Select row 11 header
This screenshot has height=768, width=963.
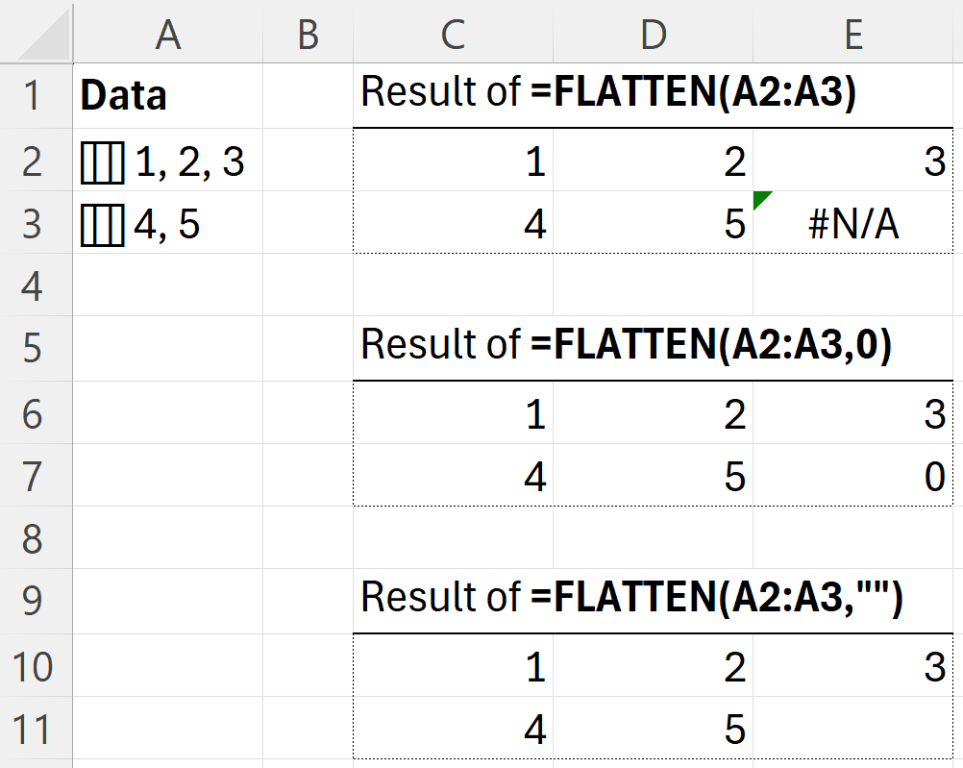point(36,730)
